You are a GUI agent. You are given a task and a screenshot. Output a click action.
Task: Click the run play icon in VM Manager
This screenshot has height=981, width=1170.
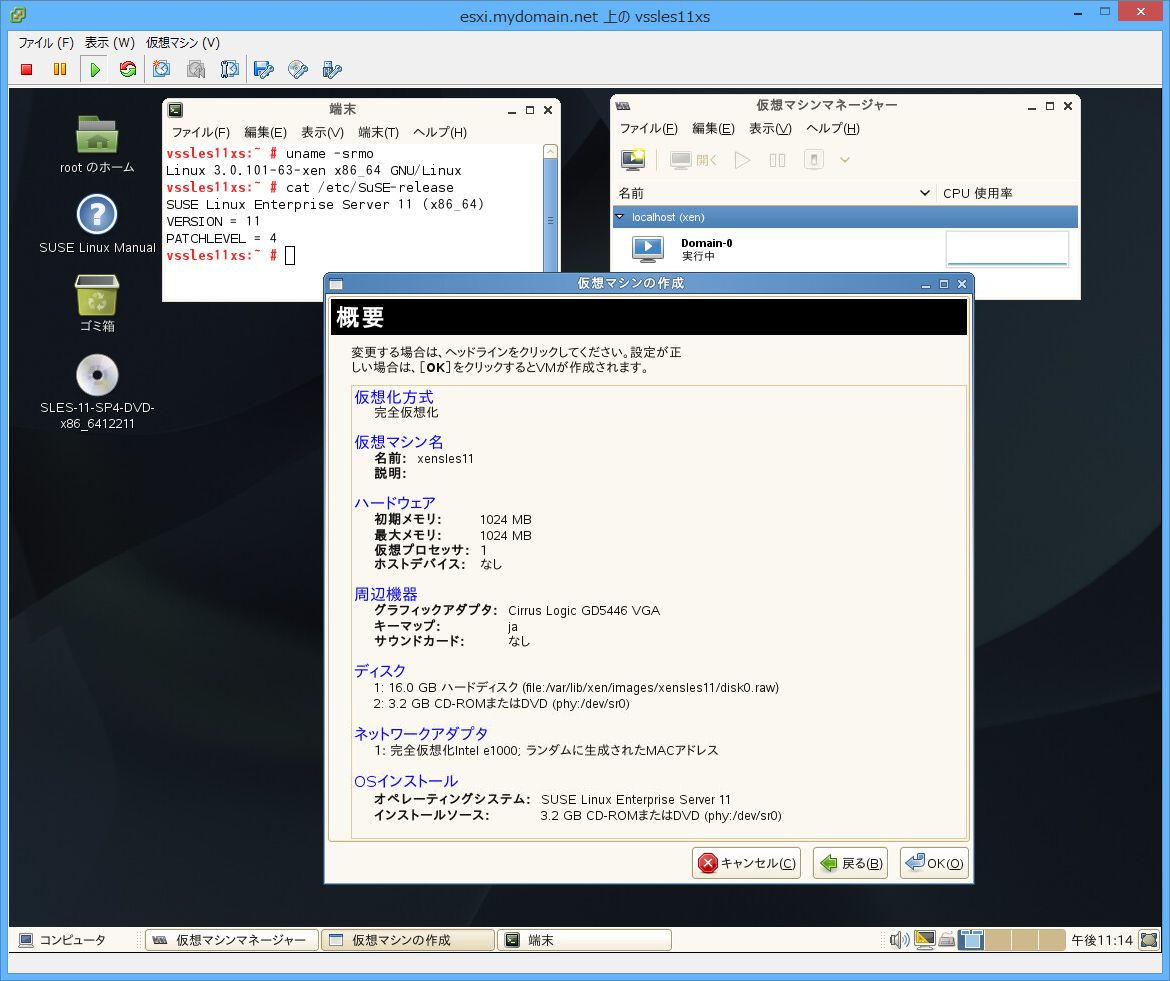tap(742, 160)
